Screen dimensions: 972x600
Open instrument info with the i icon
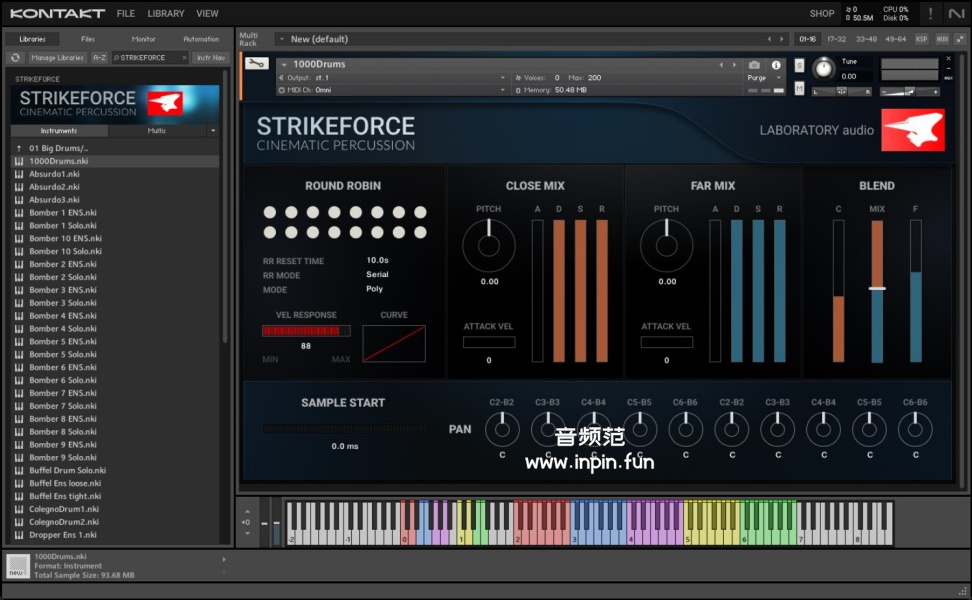tap(776, 65)
